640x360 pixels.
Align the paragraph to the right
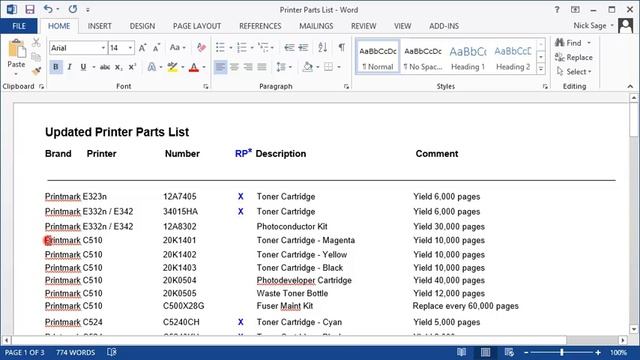(x=248, y=67)
